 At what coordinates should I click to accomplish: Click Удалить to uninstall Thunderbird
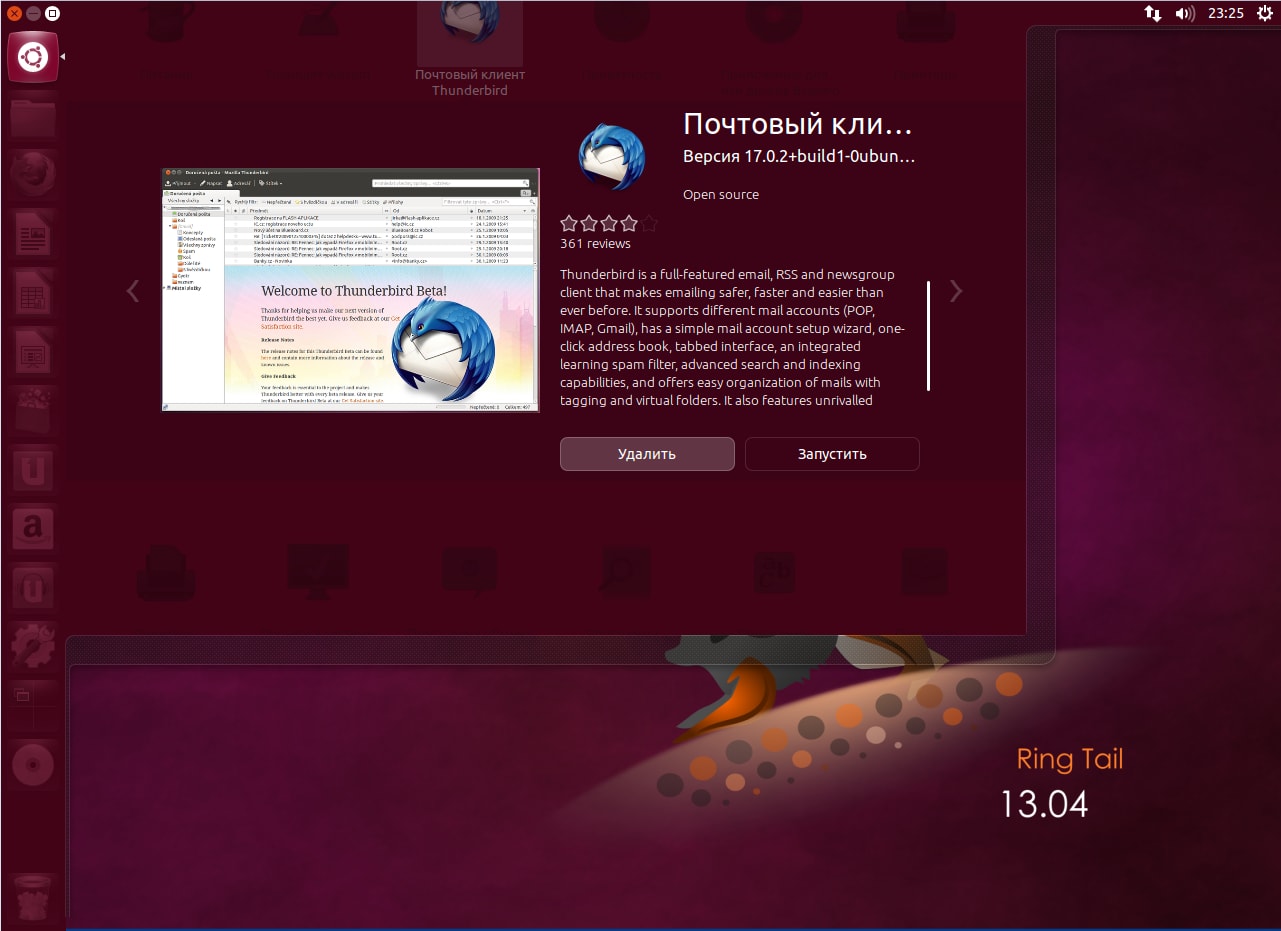(647, 453)
